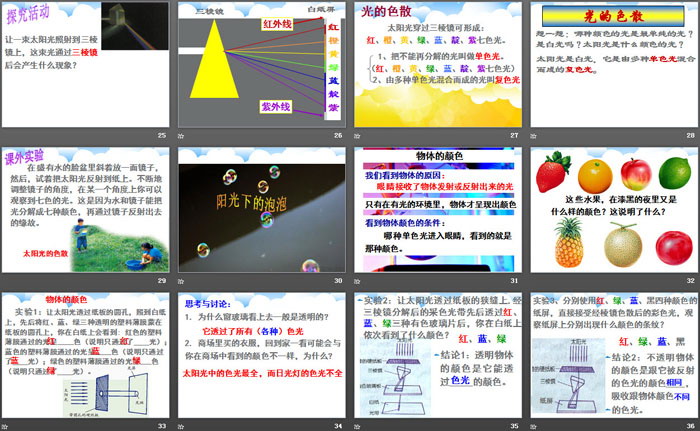This screenshot has height=431, width=700.
Task: Click slide number 28 label
Action: tap(691, 135)
